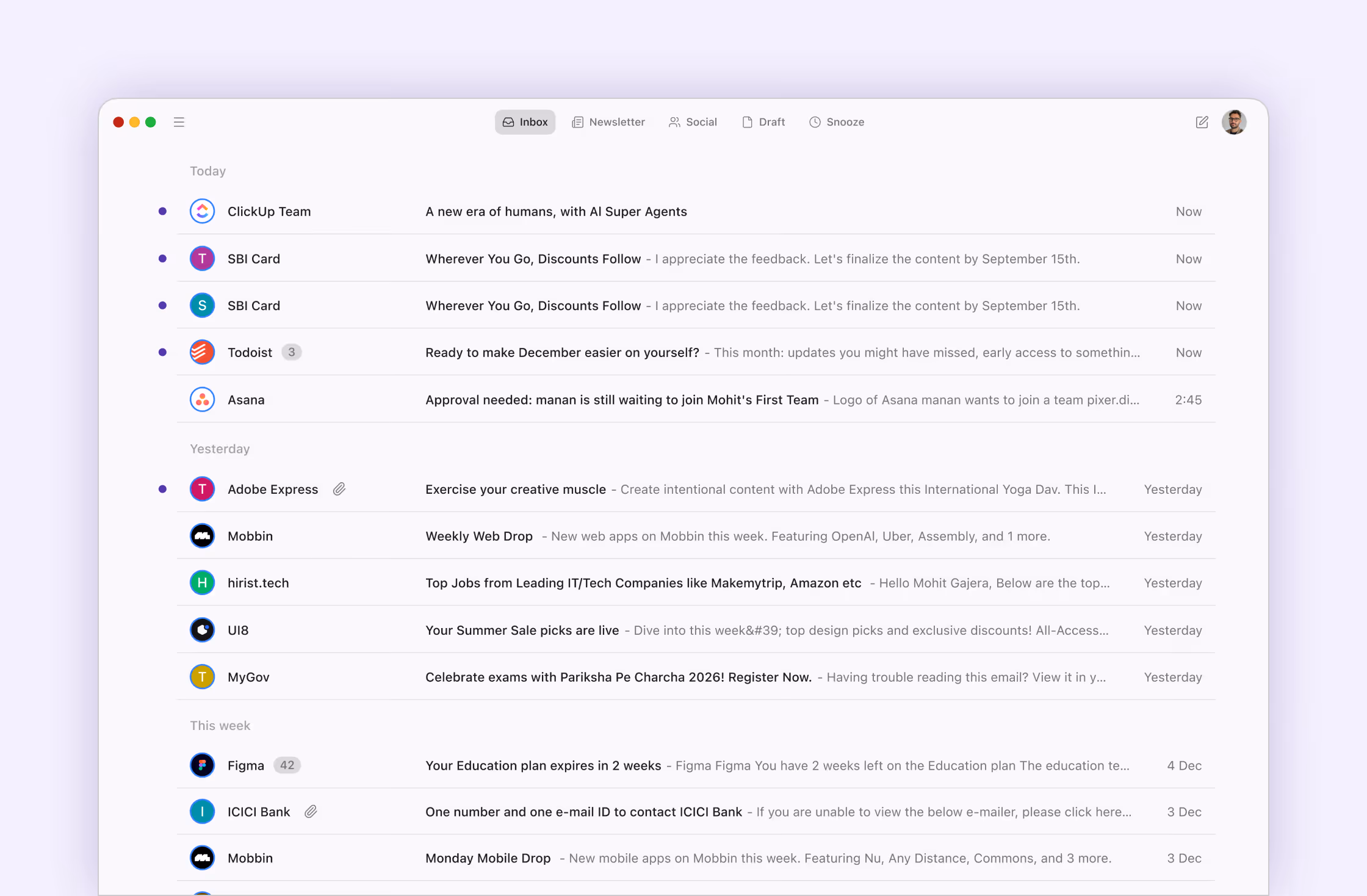This screenshot has width=1367, height=896.
Task: Click the Today section header
Action: pyautogui.click(x=208, y=171)
